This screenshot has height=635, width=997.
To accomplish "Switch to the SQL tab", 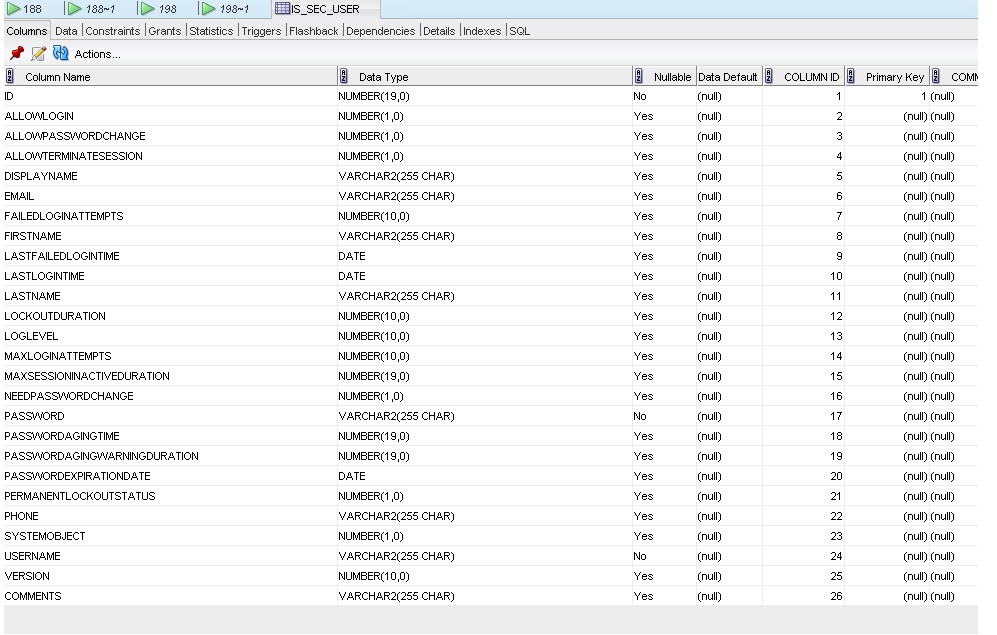I will click(519, 31).
